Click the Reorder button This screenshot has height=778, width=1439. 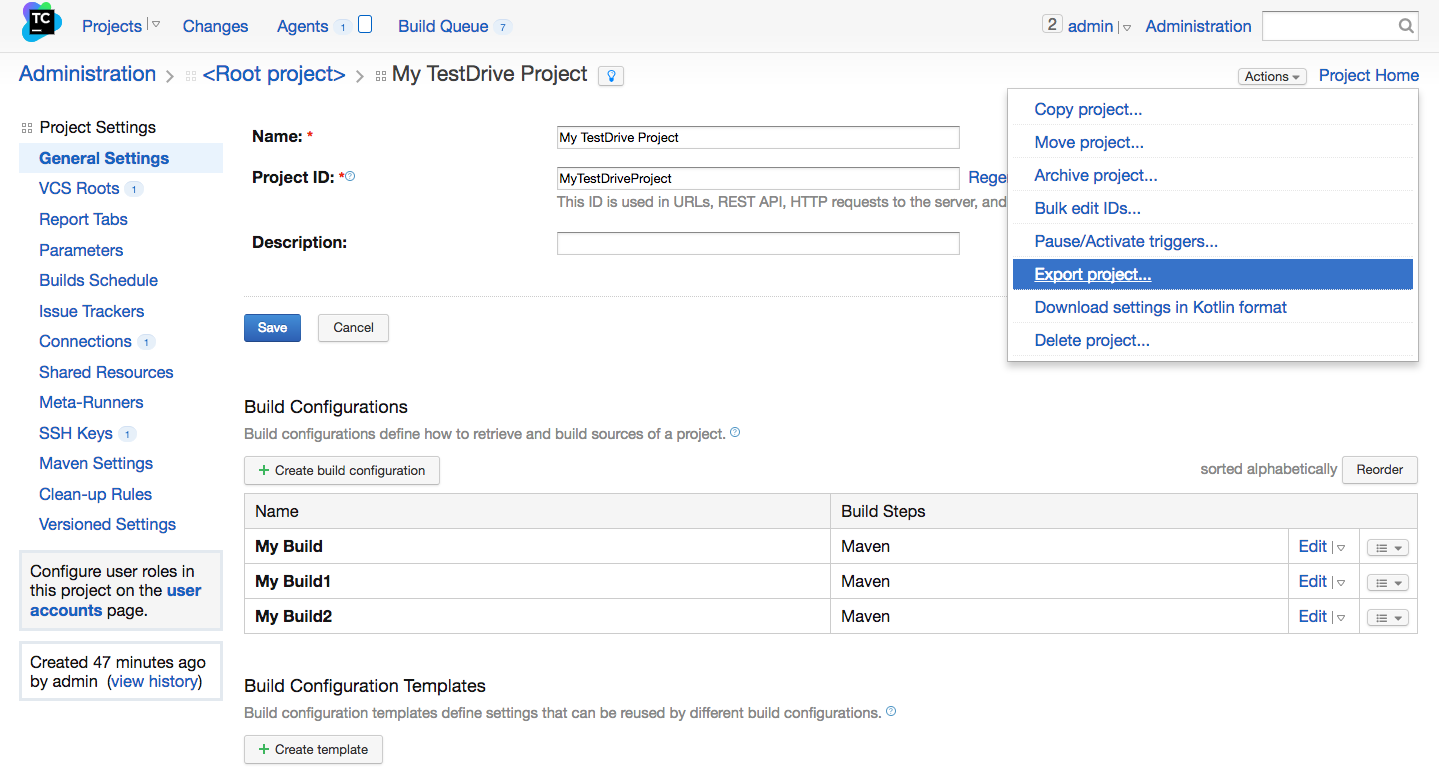click(x=1380, y=470)
